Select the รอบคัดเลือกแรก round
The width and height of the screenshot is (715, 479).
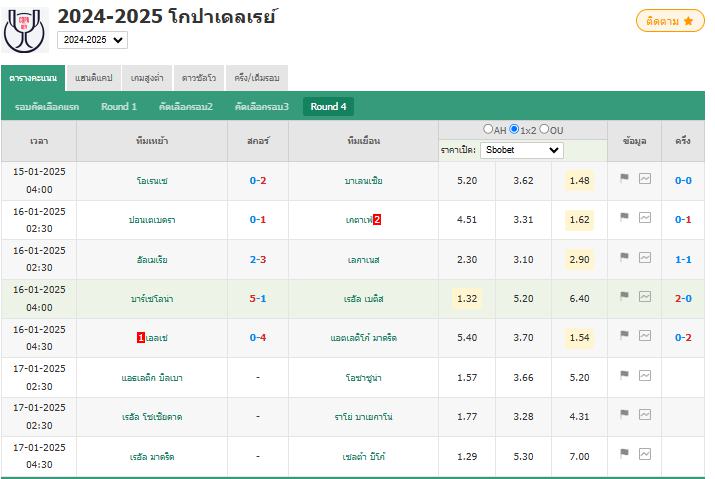tap(47, 107)
